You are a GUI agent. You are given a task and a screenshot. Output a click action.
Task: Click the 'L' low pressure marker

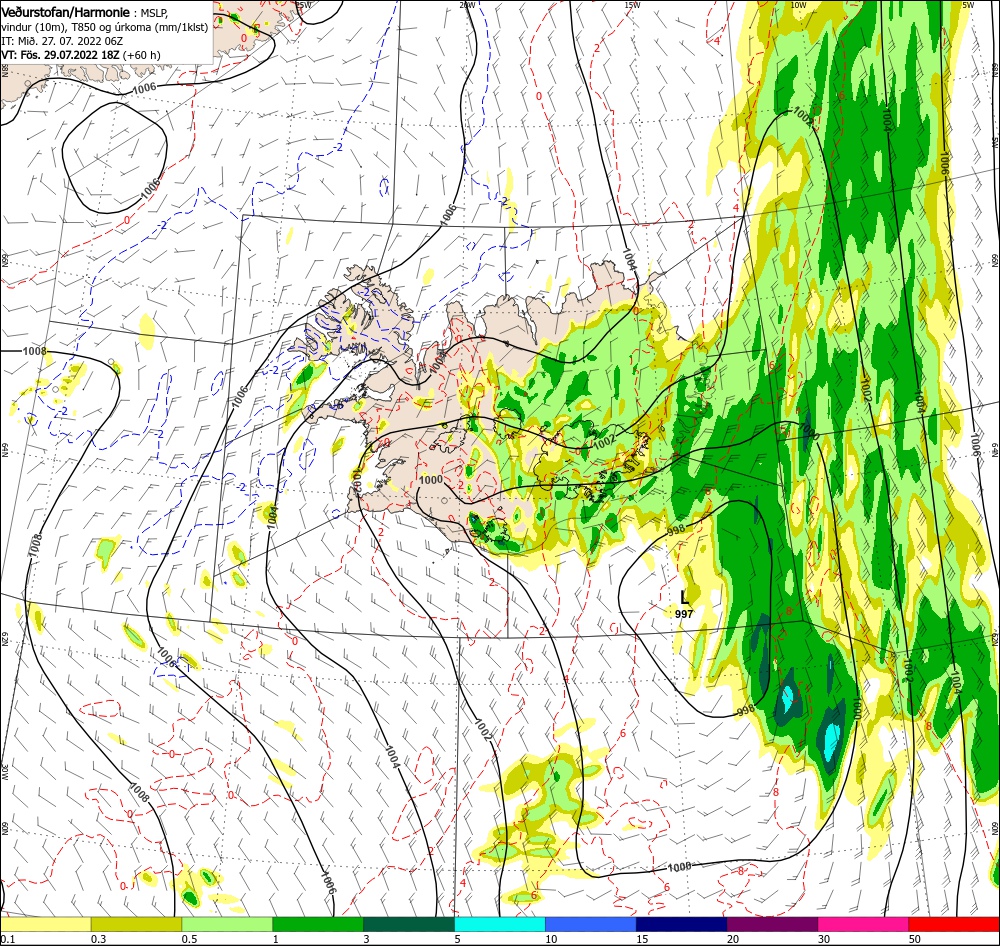click(x=684, y=598)
